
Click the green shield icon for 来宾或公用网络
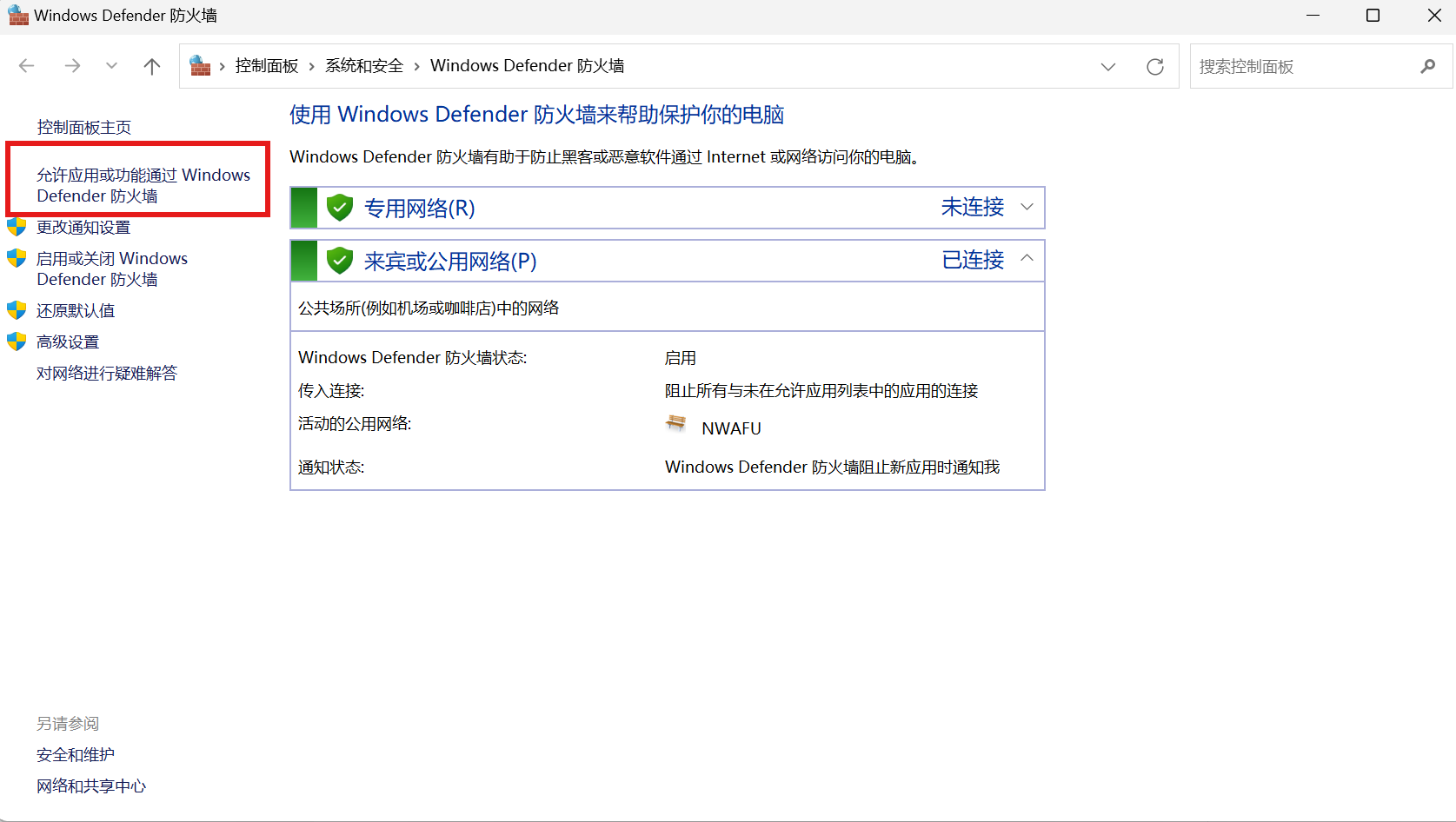[340, 260]
